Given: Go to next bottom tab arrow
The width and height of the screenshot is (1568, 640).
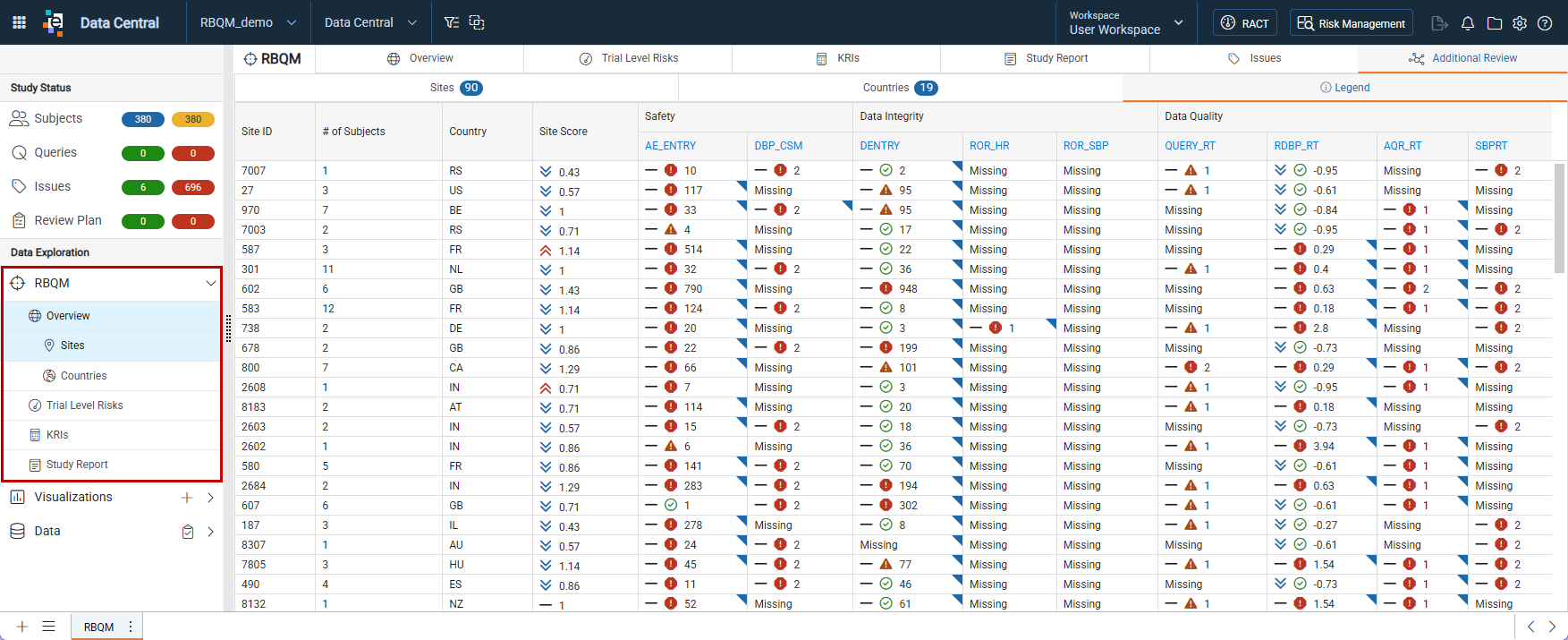Looking at the screenshot, I should (x=1552, y=627).
